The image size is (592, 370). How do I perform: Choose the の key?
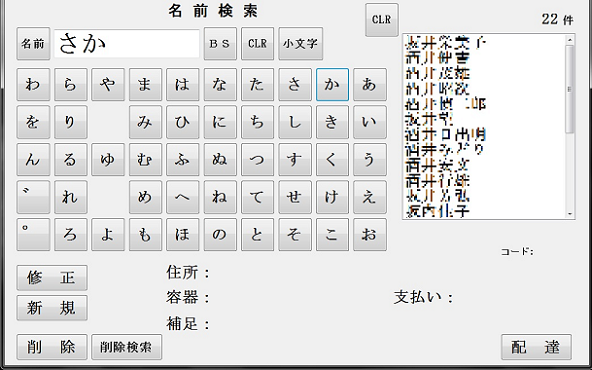(220, 234)
